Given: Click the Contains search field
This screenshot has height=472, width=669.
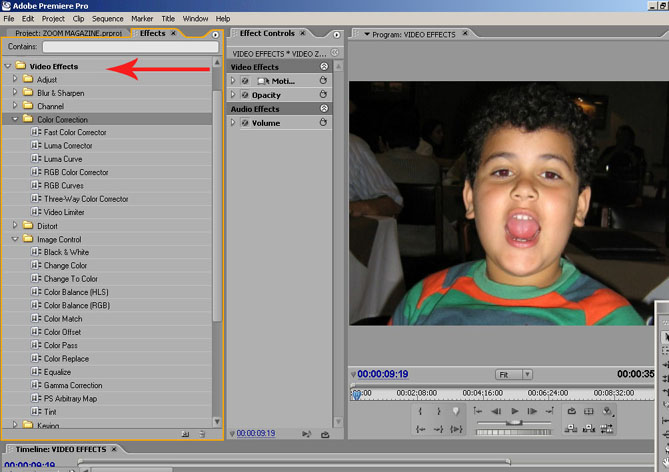Looking at the screenshot, I should (129, 47).
